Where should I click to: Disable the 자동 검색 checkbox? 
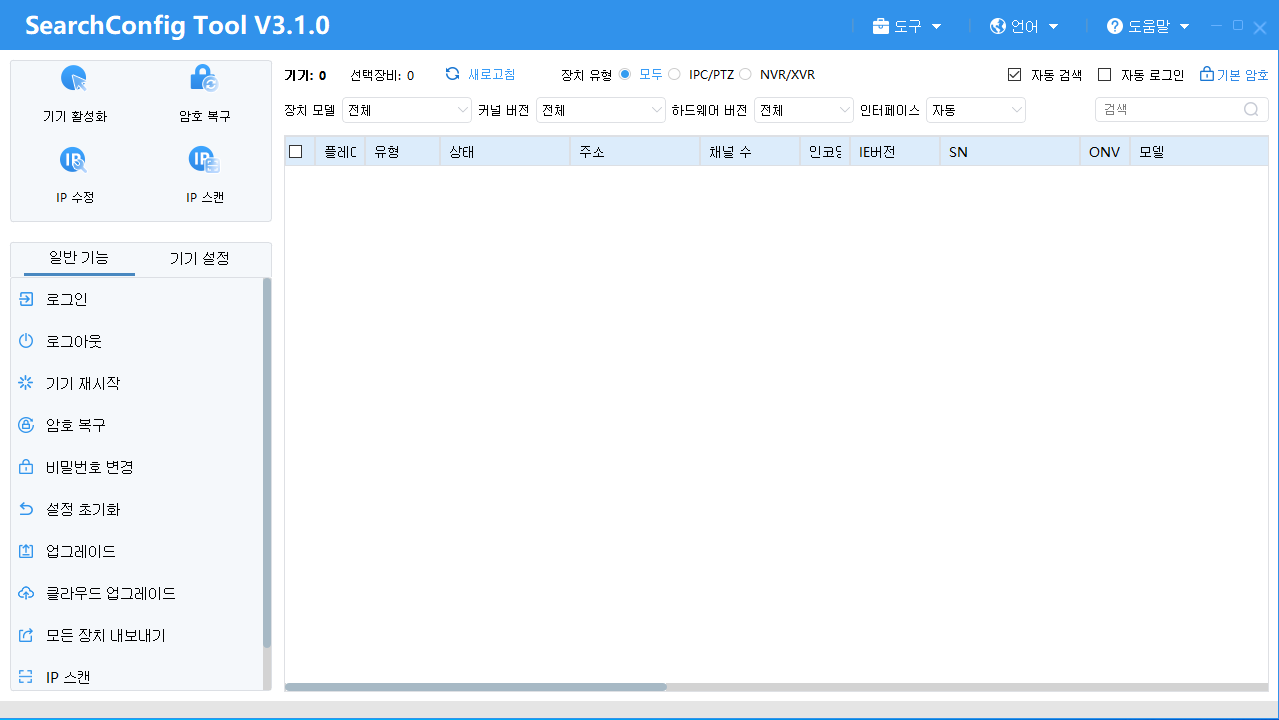pos(1015,75)
